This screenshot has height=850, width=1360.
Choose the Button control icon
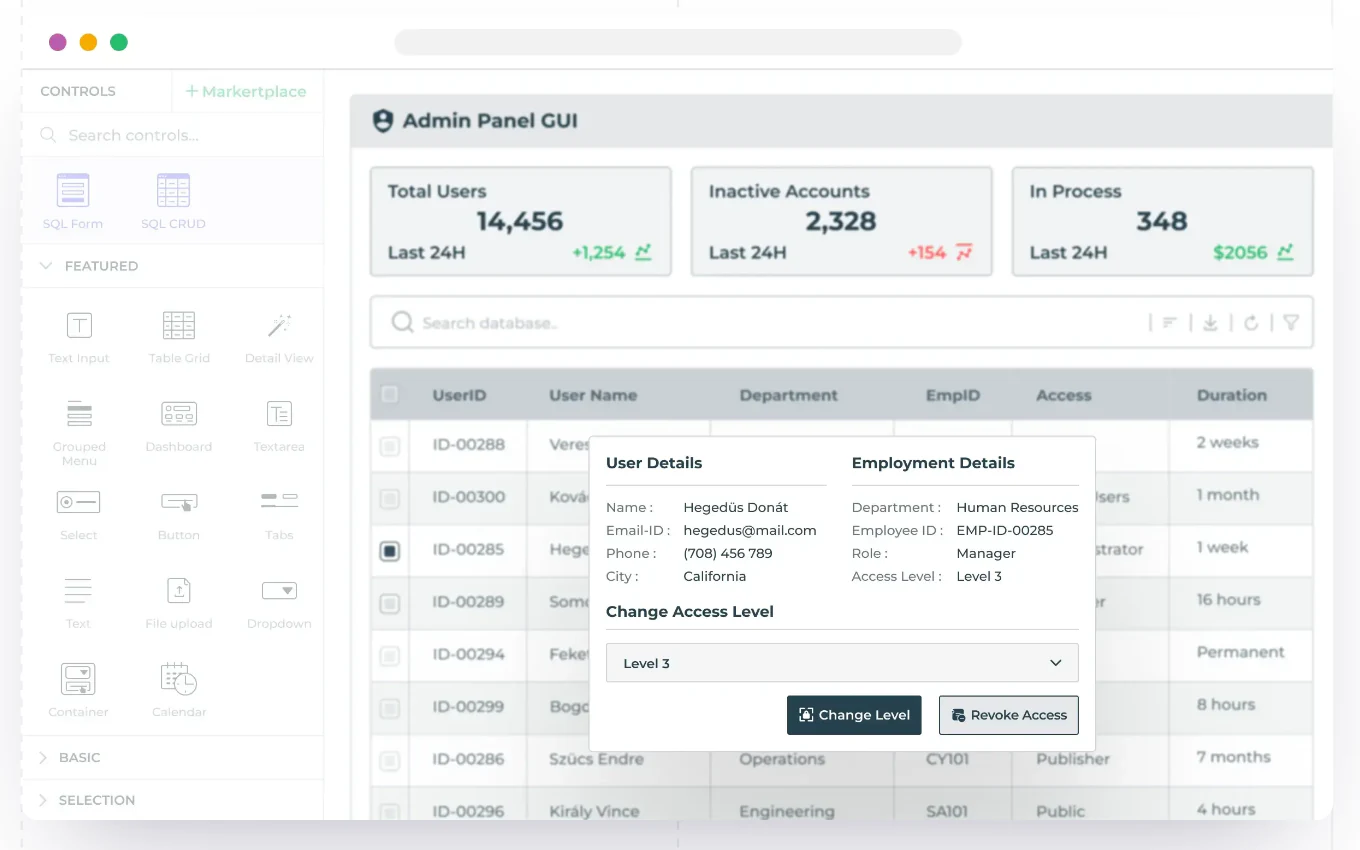click(179, 502)
